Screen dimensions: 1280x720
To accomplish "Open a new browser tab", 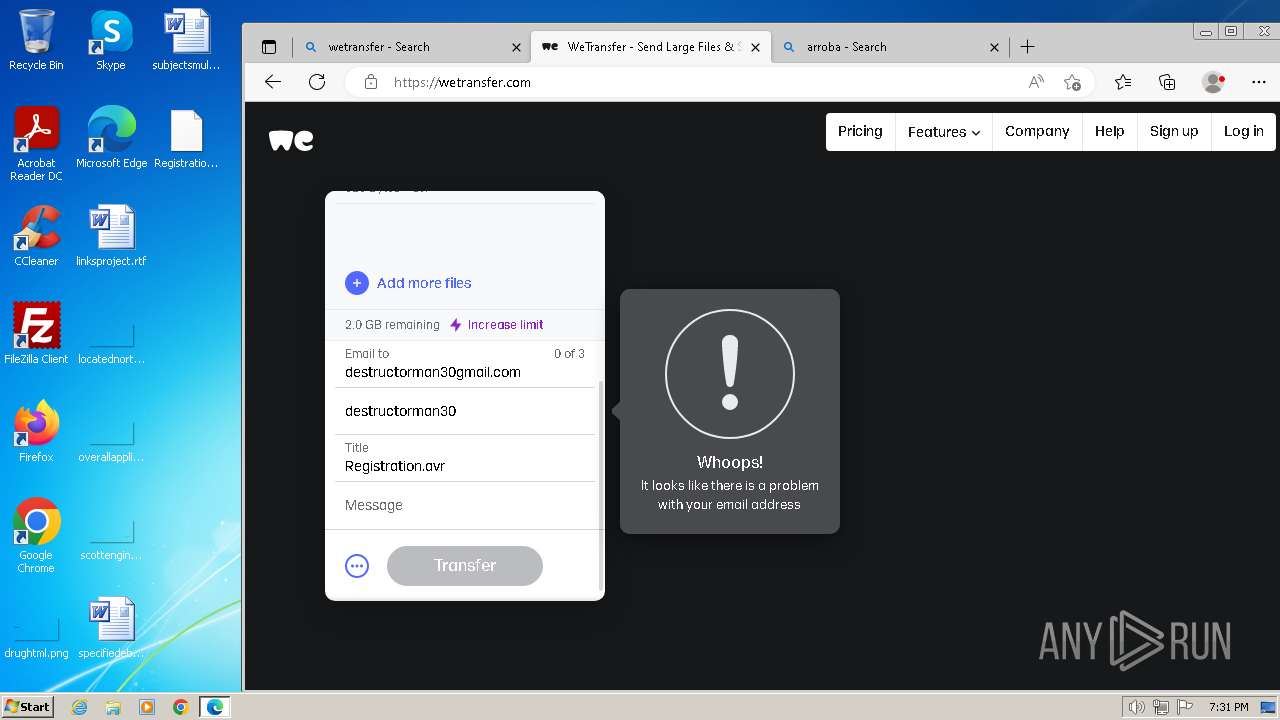I will pyautogui.click(x=1027, y=47).
